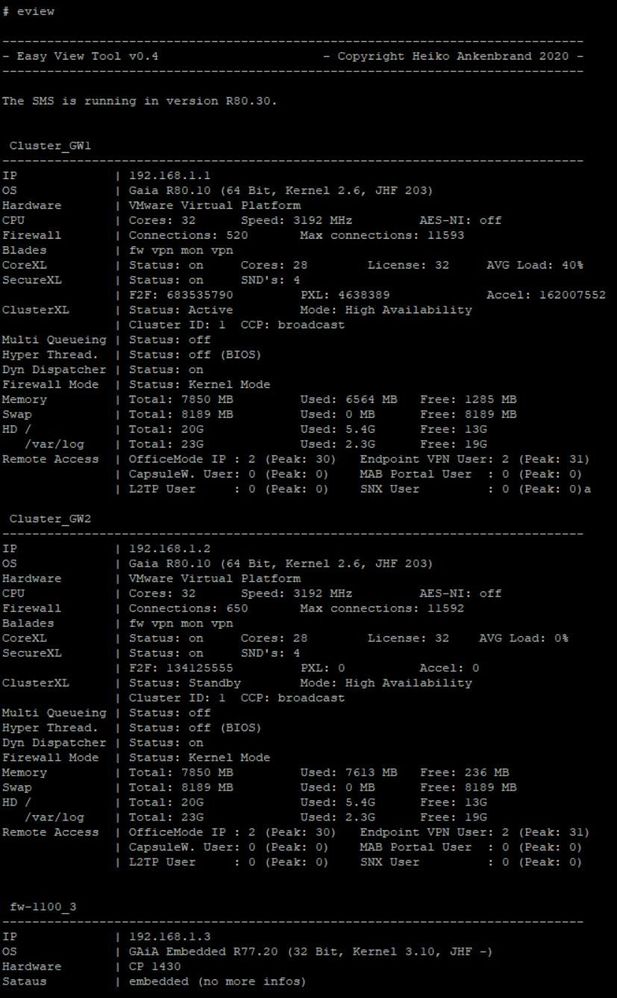This screenshot has height=998, width=617.
Task: Click the '# eview' command prompt line
Action: pos(29,11)
